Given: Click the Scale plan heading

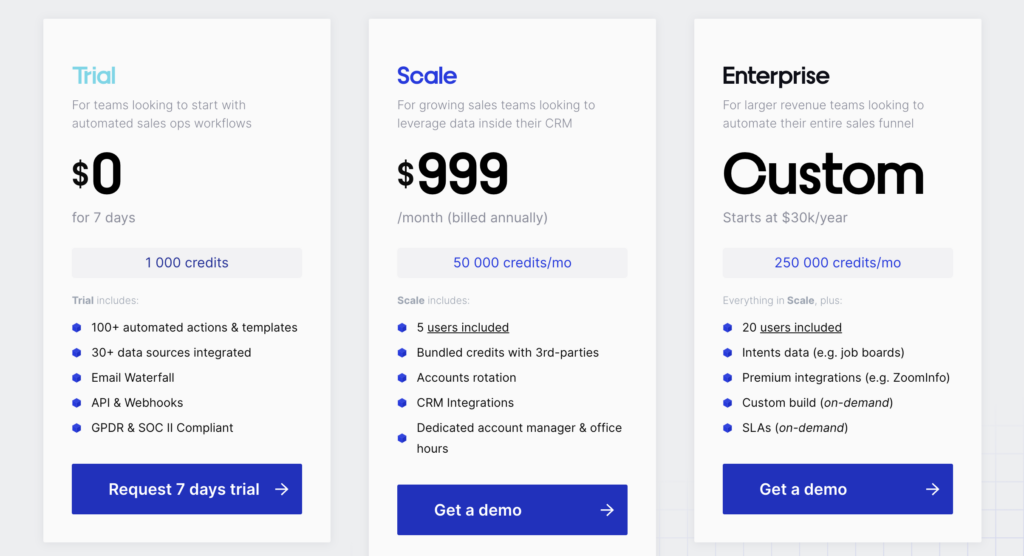Looking at the screenshot, I should (426, 76).
